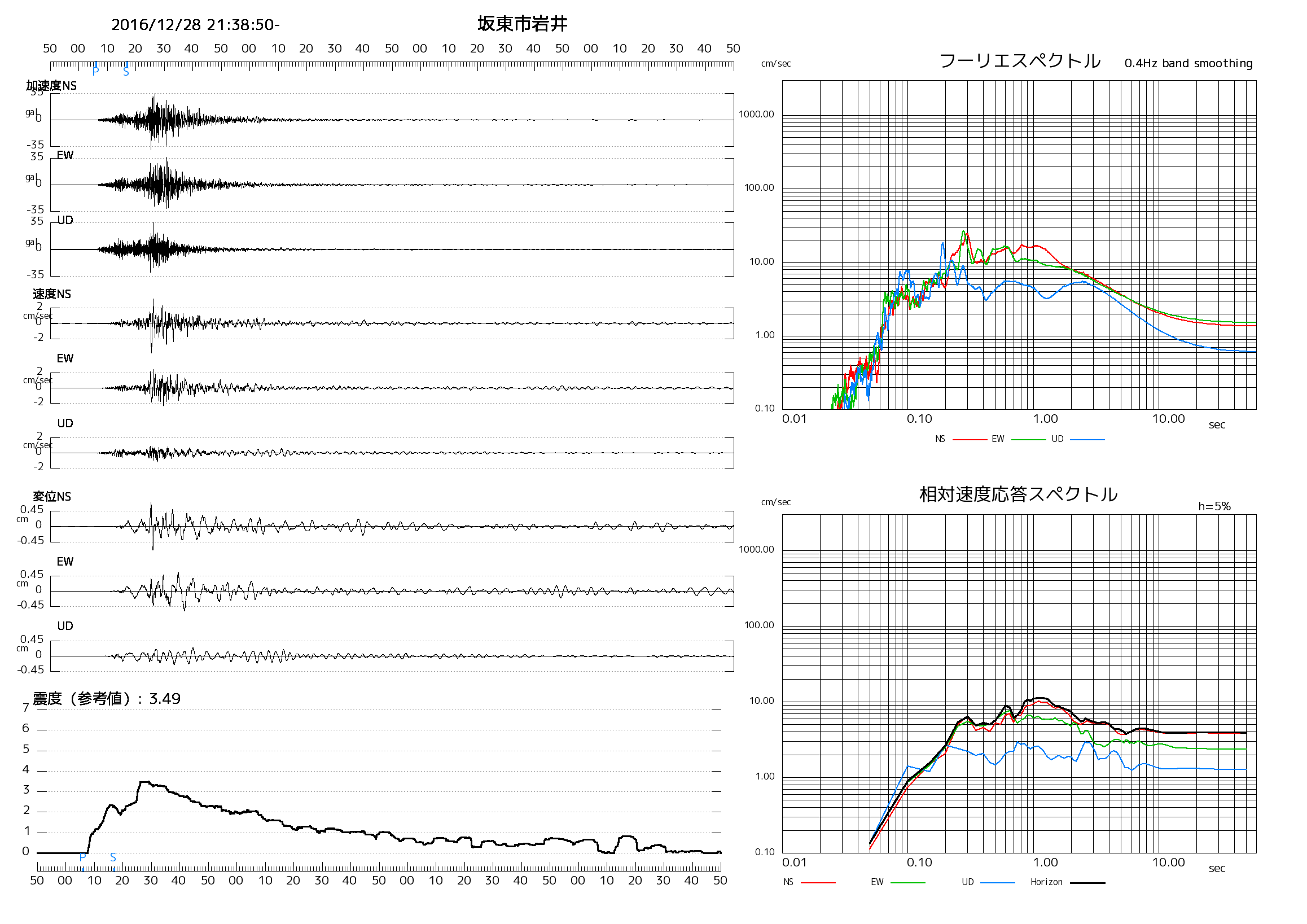Click the フーリエスペクトル chart title
Screen dimensions: 1307x924
(x=1020, y=61)
